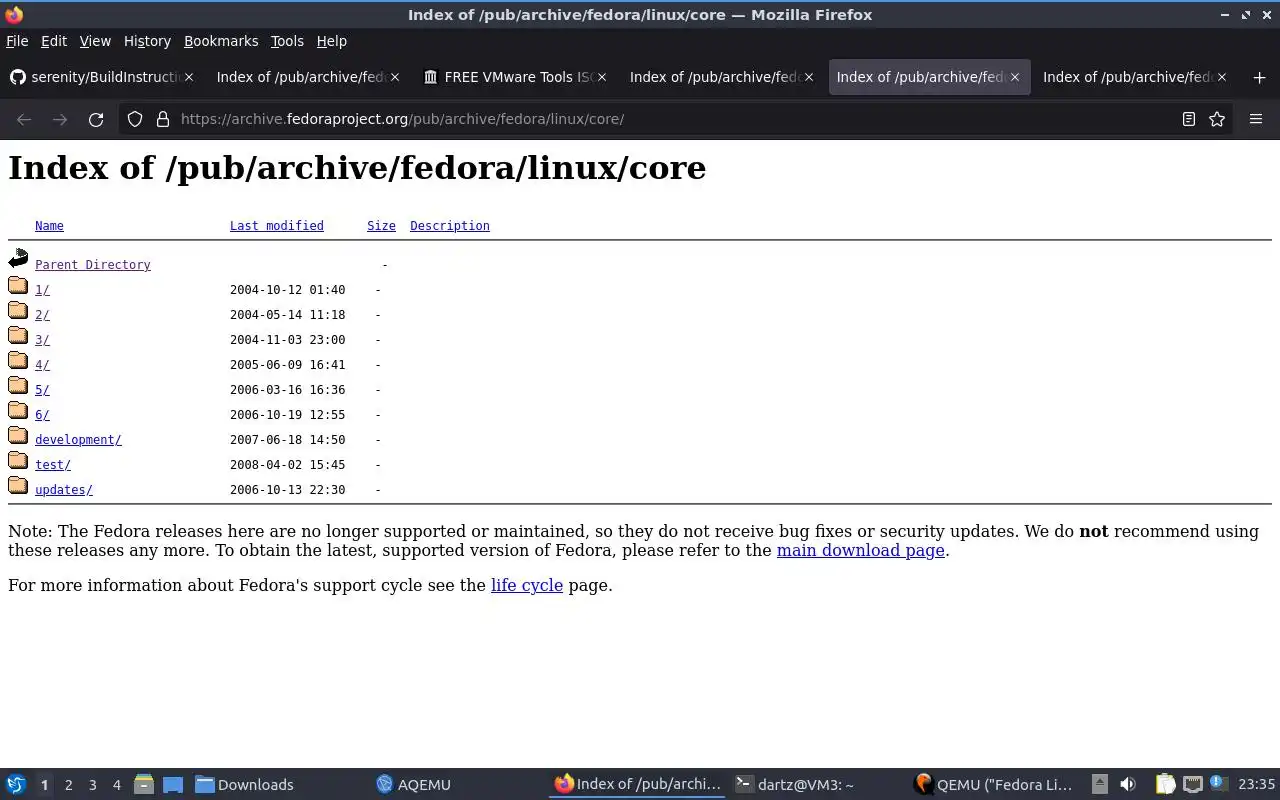This screenshot has height=800, width=1280.
Task: Open the LXQt start menu icon
Action: [x=16, y=784]
